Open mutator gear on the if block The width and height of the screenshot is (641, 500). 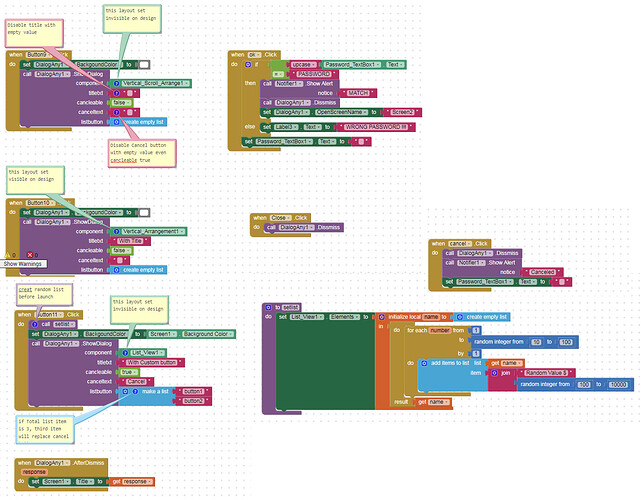(248, 65)
